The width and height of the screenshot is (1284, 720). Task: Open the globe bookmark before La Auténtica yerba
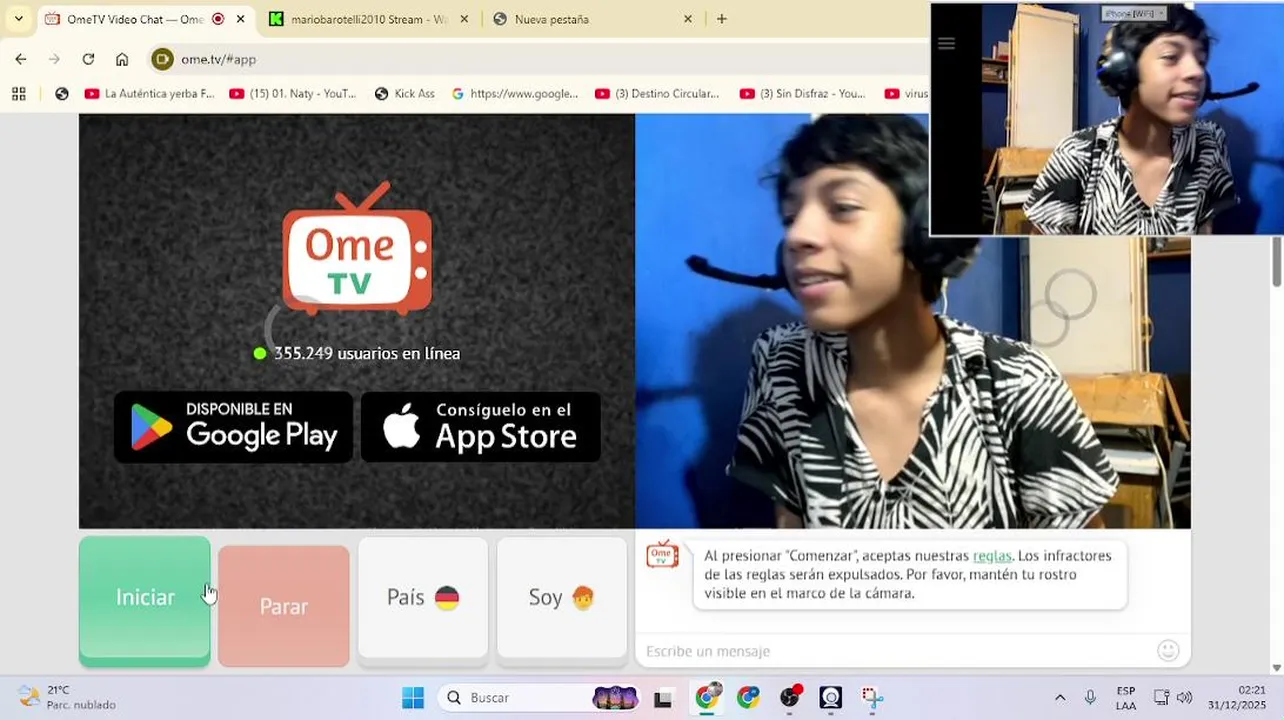pyautogui.click(x=62, y=93)
